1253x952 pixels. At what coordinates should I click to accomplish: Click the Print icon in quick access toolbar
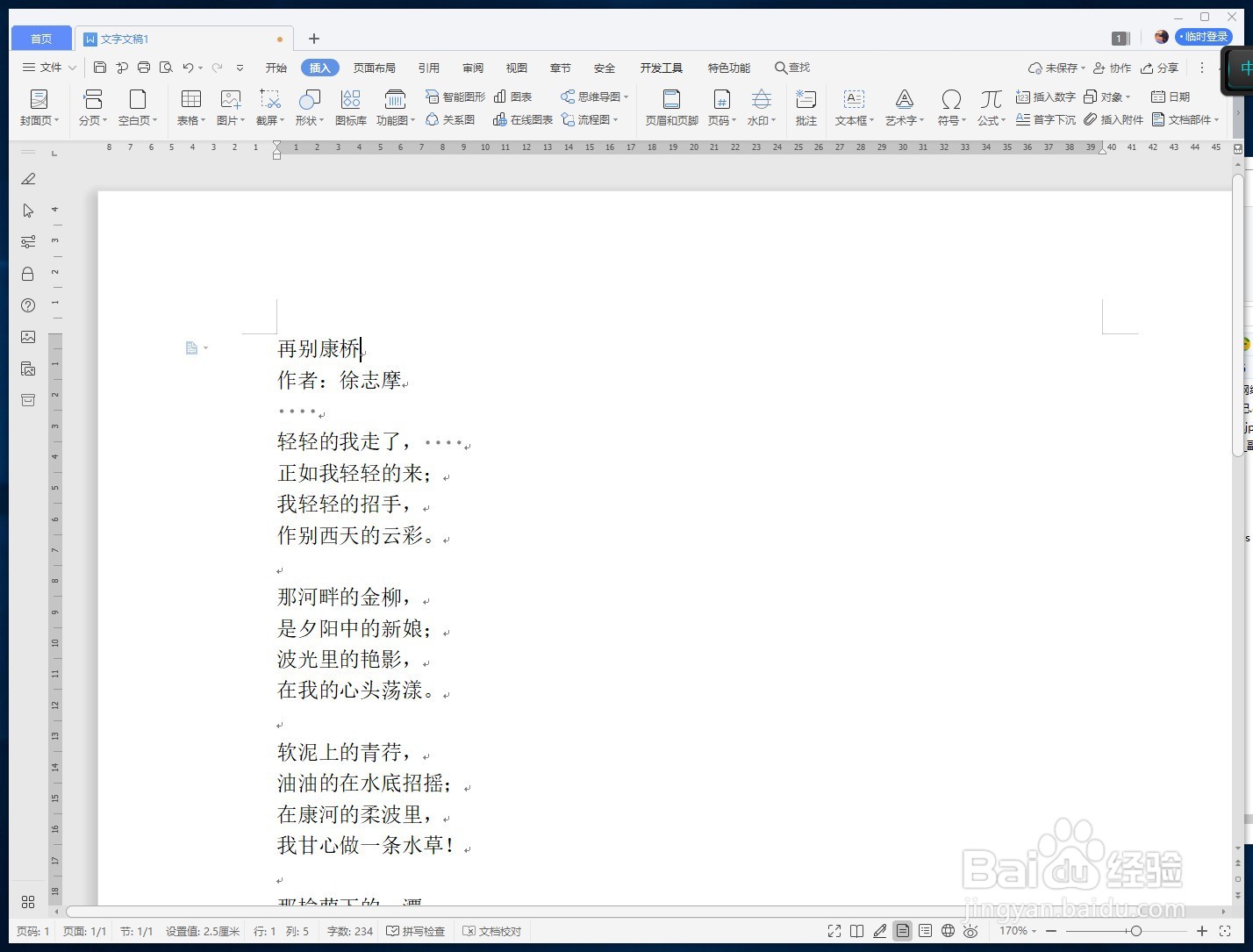(x=144, y=68)
